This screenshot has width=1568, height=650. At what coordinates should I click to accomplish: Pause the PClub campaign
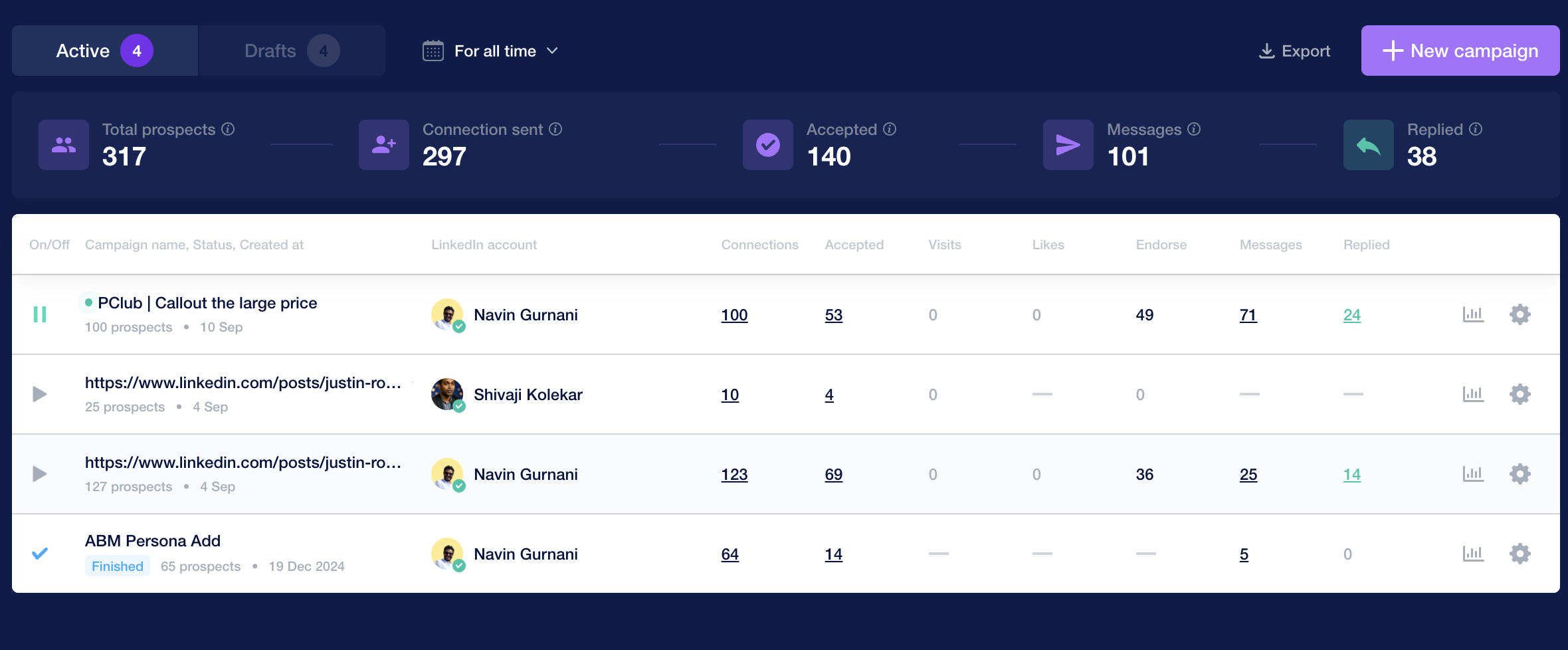pyautogui.click(x=40, y=314)
